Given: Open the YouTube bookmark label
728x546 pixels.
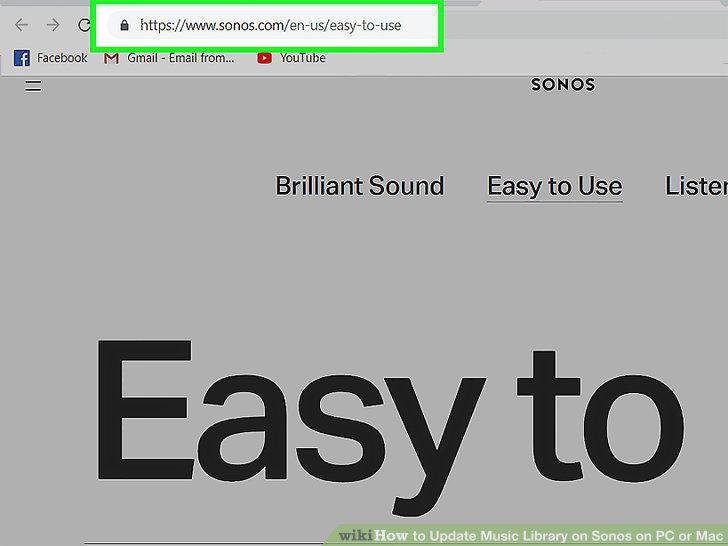Looking at the screenshot, I should coord(302,58).
